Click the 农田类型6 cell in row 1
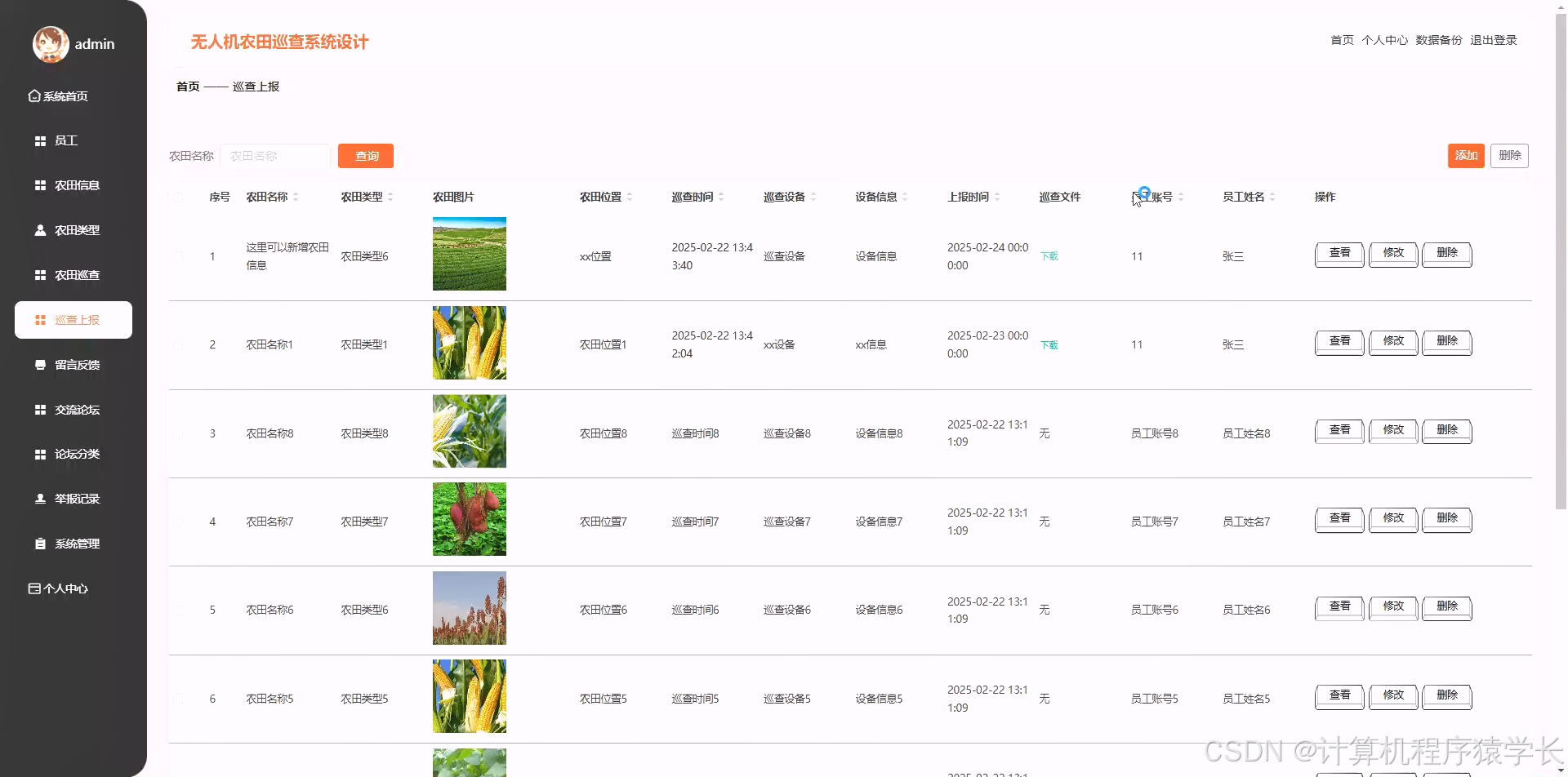 pyautogui.click(x=364, y=256)
